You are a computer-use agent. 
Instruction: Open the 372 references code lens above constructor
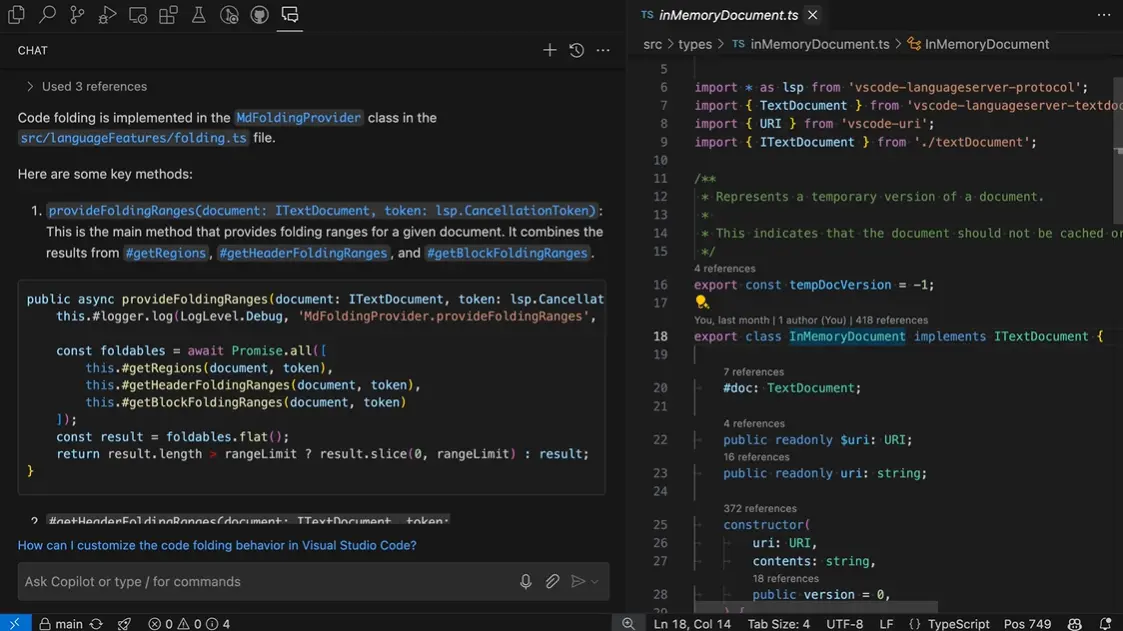coord(759,509)
